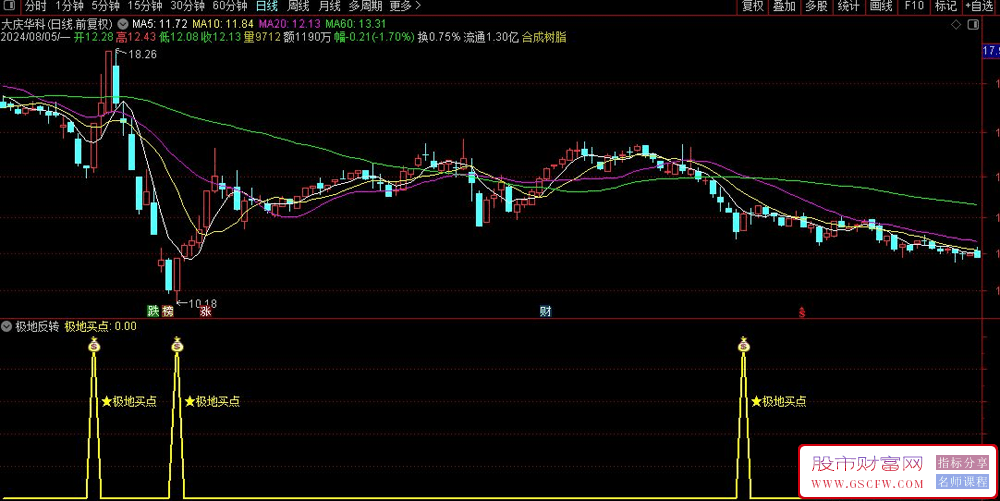Open main chart indicator dropdown arrow
This screenshot has height=501, width=1000.
123,24
